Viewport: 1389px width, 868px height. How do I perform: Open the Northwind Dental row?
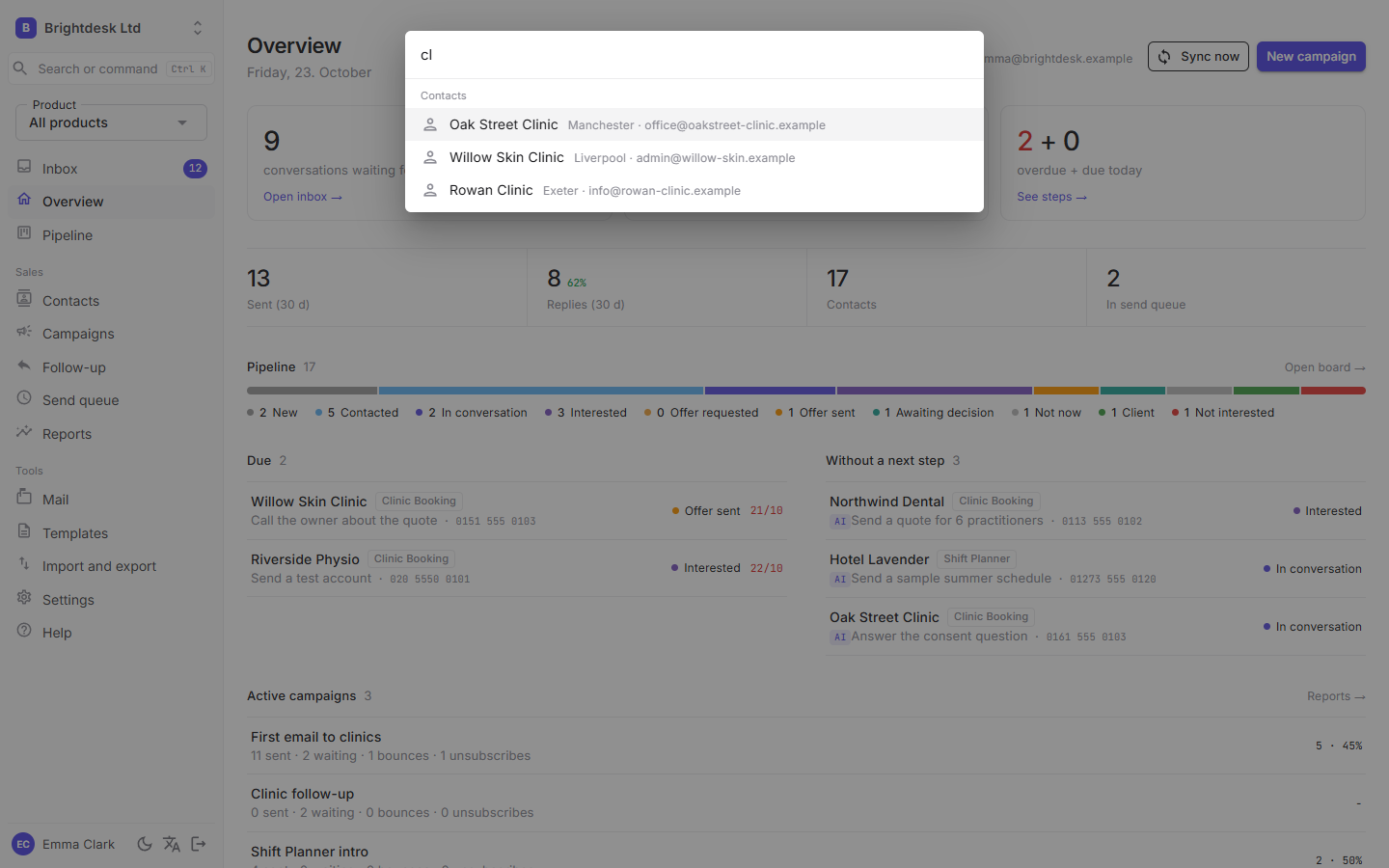coord(1096,511)
